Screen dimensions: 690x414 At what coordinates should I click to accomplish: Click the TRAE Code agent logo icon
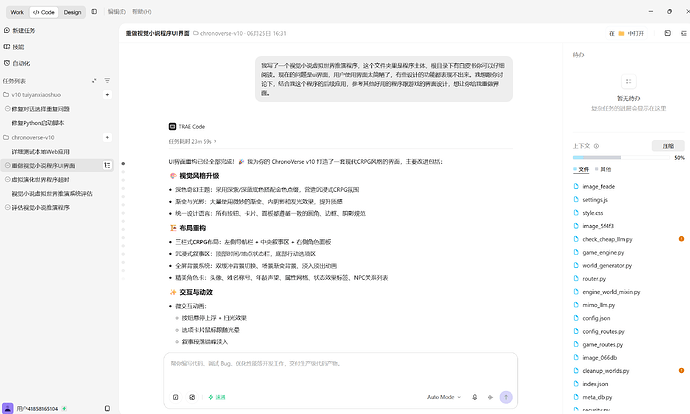(172, 127)
